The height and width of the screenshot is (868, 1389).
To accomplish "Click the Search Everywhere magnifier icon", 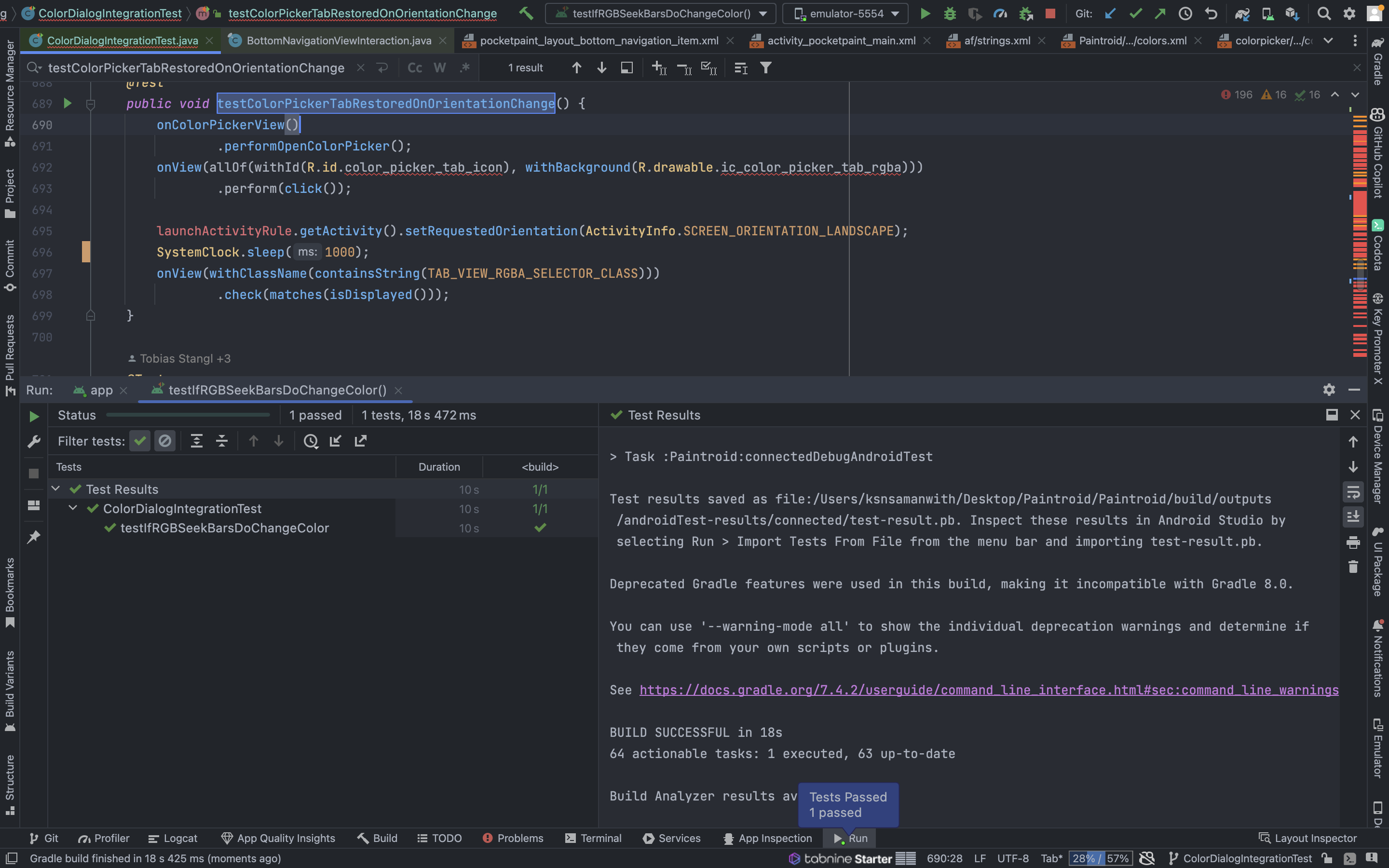I will (x=1323, y=13).
